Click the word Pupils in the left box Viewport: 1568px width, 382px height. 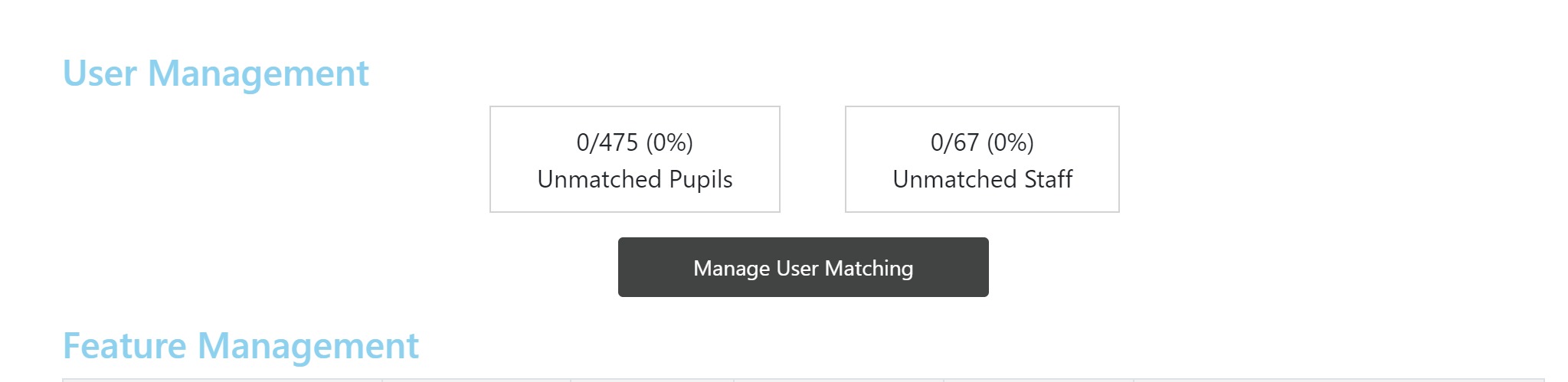pyautogui.click(x=700, y=179)
